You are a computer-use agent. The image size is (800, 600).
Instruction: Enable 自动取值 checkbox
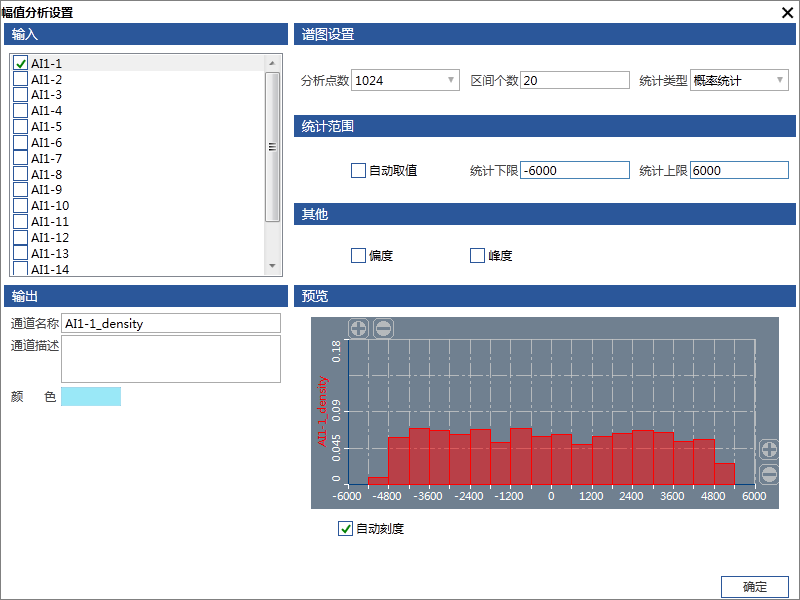358,170
